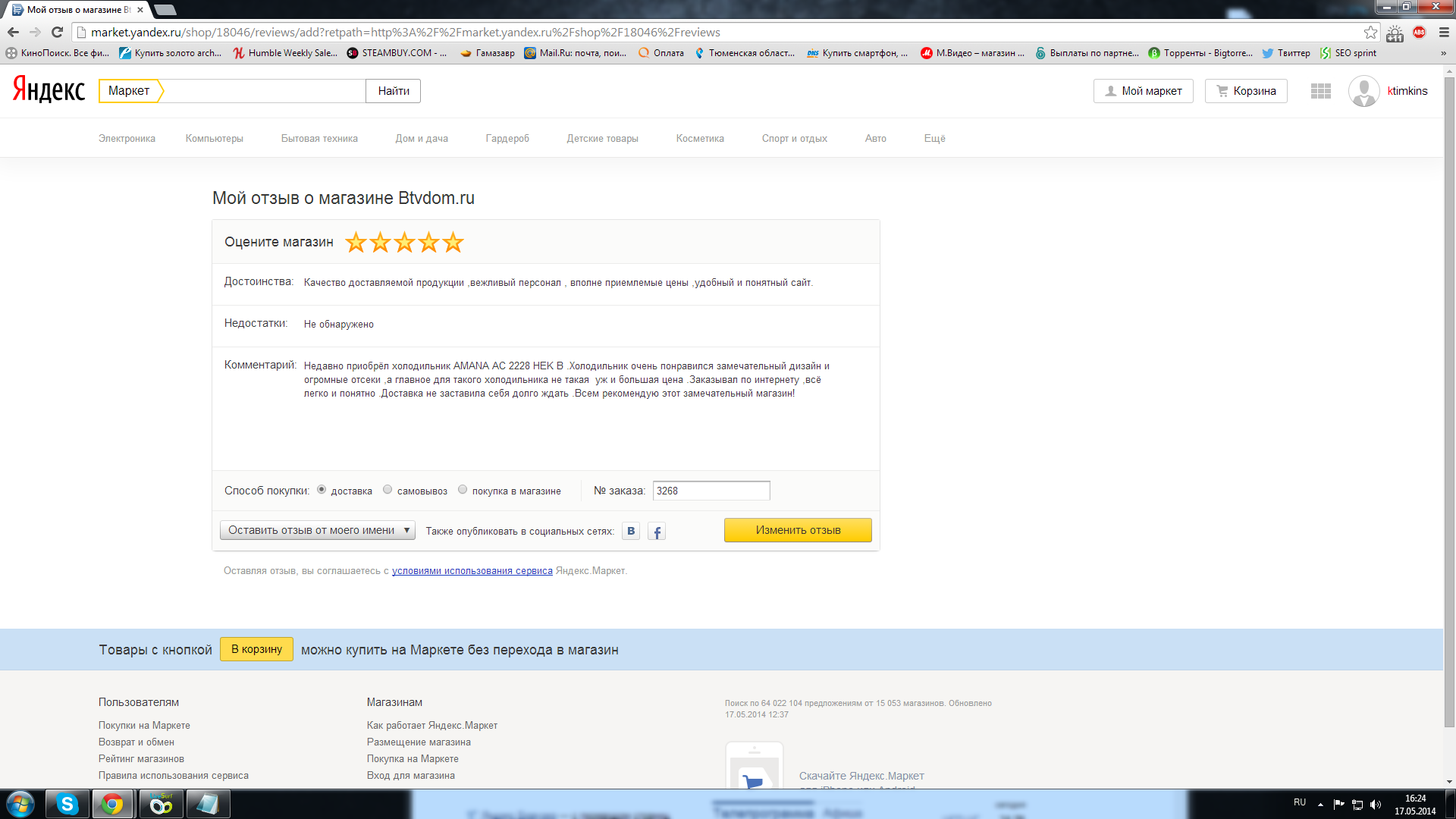Select the 'самовывоз' purchase method
This screenshot has height=819, width=1456.
pos(388,490)
